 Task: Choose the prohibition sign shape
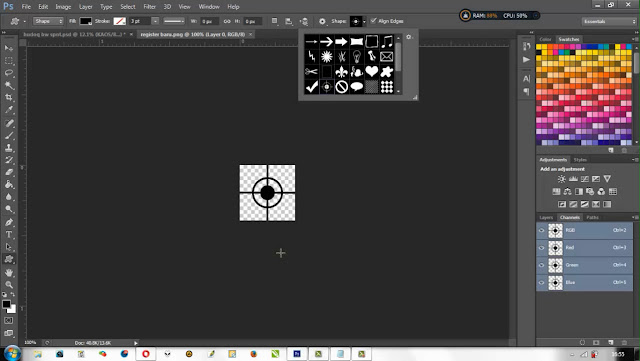pyautogui.click(x=341, y=87)
